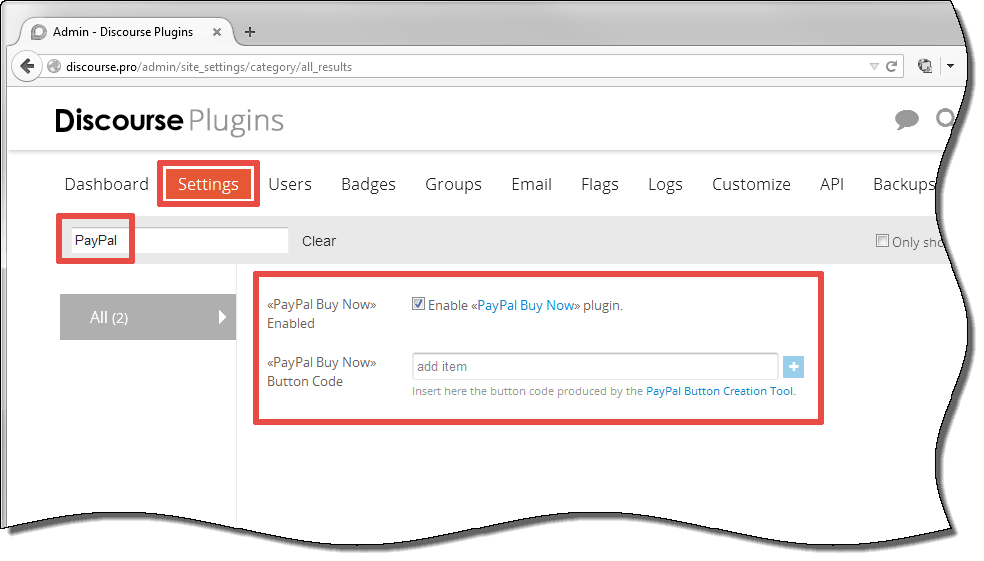
Task: Click the search icon in site header
Action: point(945,119)
